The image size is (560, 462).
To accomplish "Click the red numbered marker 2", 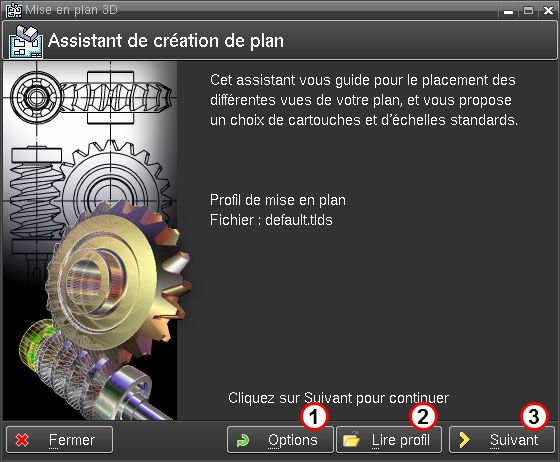I will tap(423, 416).
